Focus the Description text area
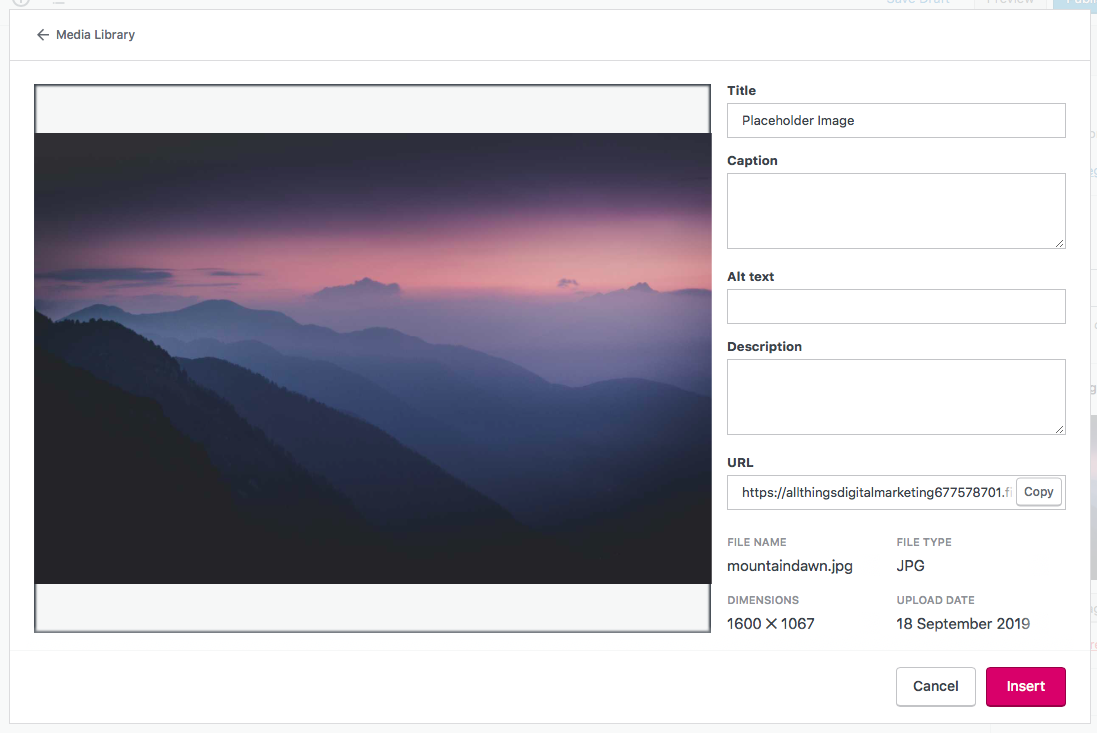 click(x=896, y=397)
